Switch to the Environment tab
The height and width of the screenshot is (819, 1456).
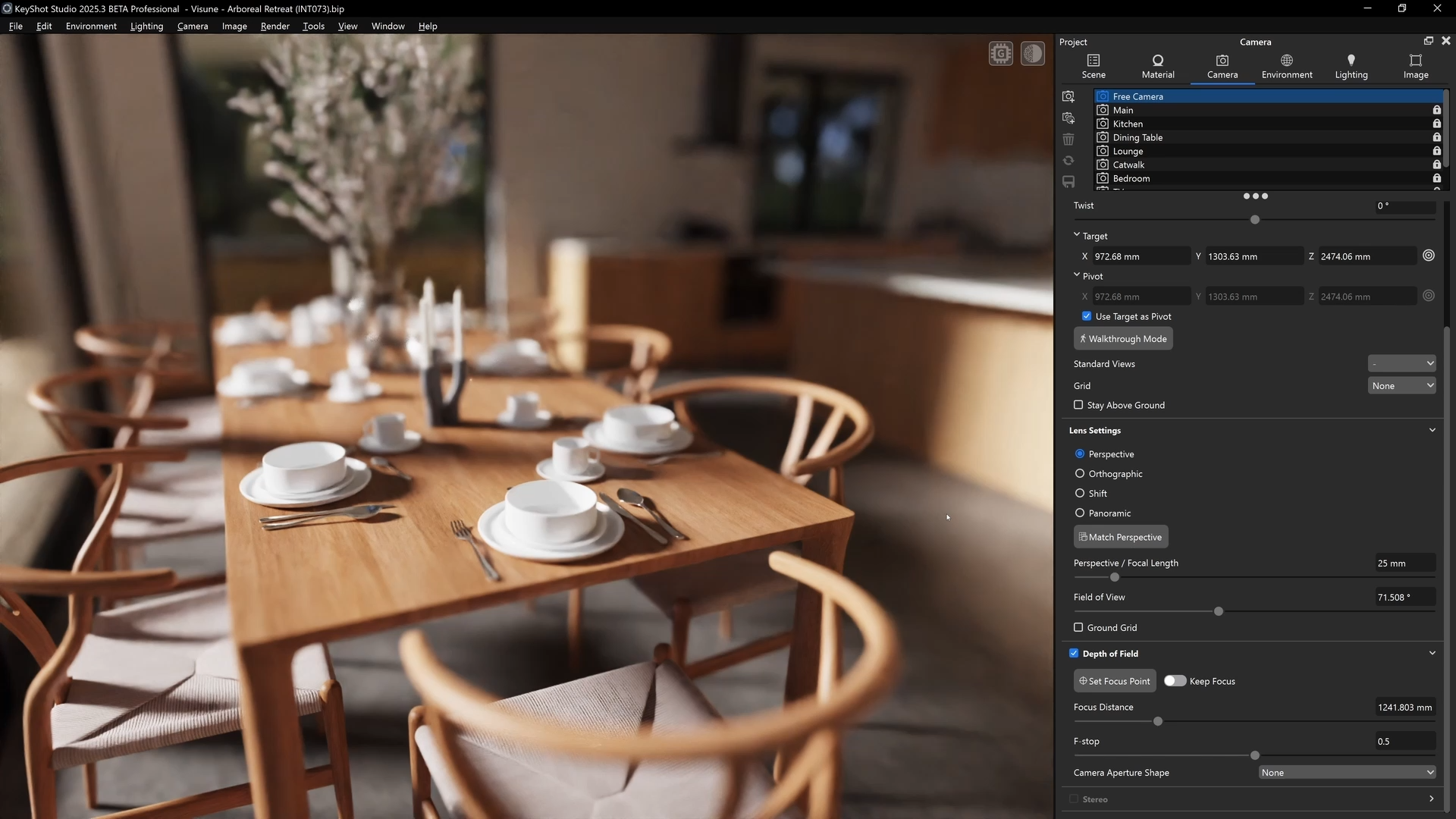point(1286,66)
